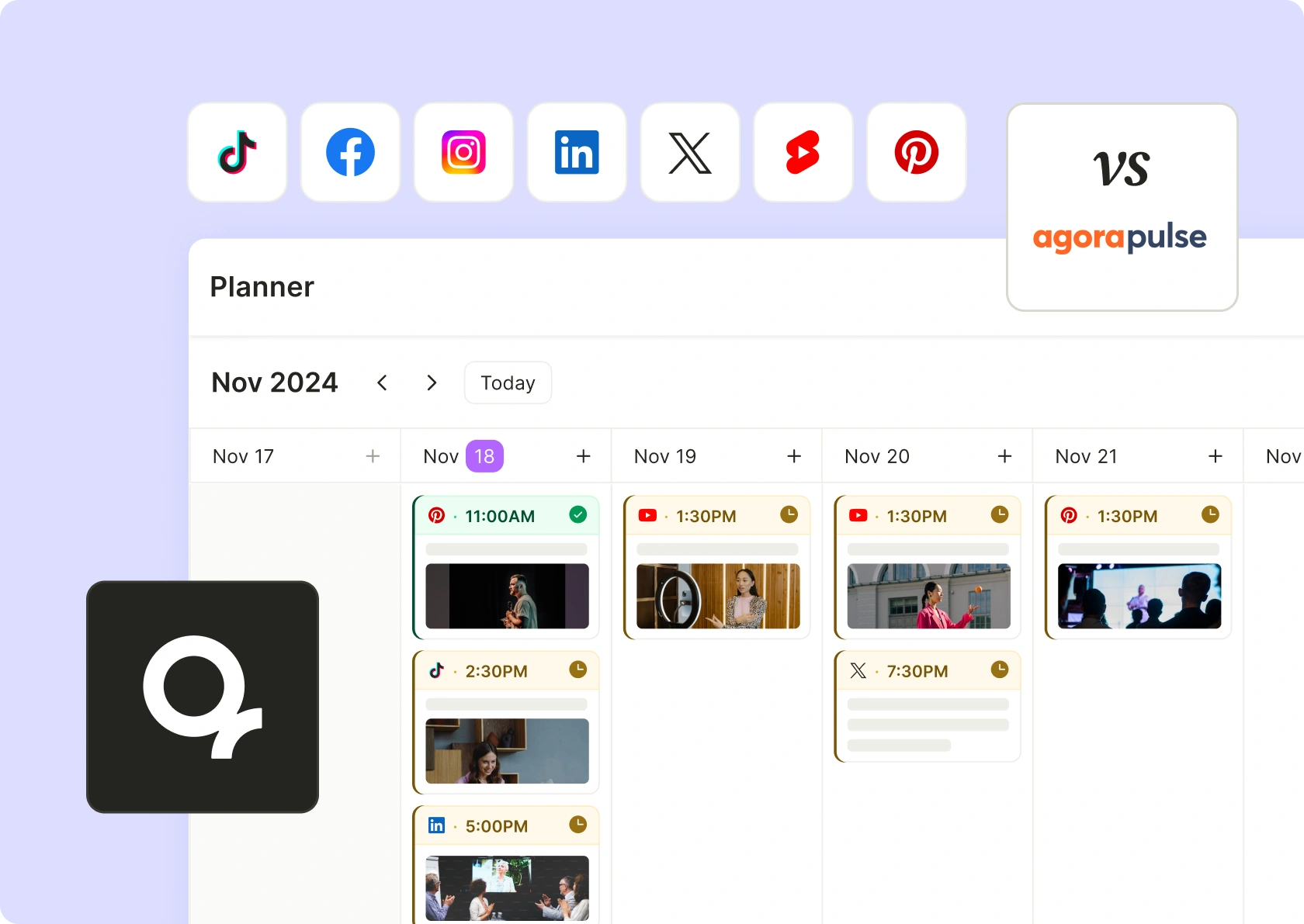Go to previous week with left chevron
This screenshot has width=1304, height=924.
coord(382,382)
